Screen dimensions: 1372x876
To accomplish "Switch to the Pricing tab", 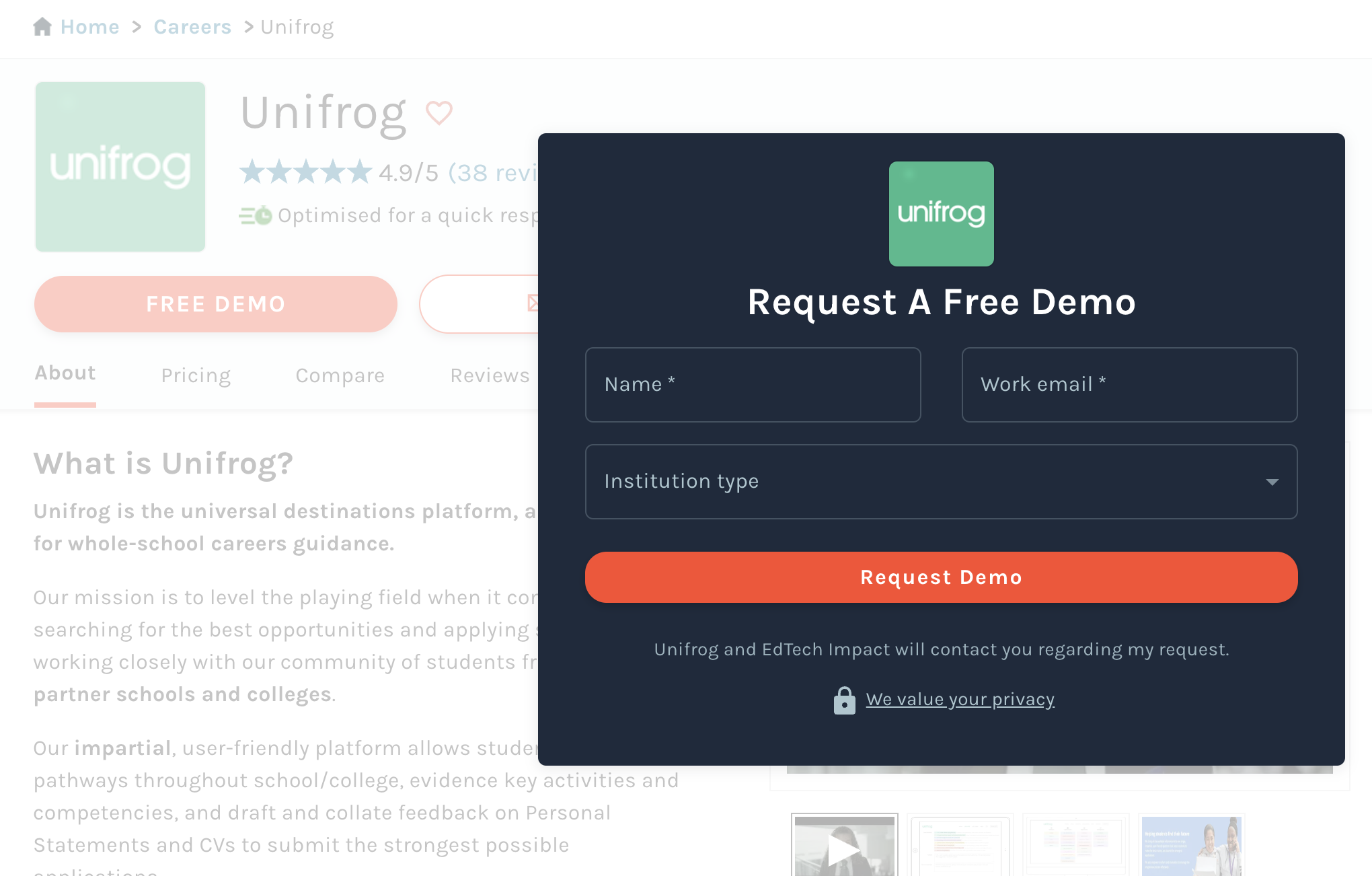I will (x=196, y=375).
